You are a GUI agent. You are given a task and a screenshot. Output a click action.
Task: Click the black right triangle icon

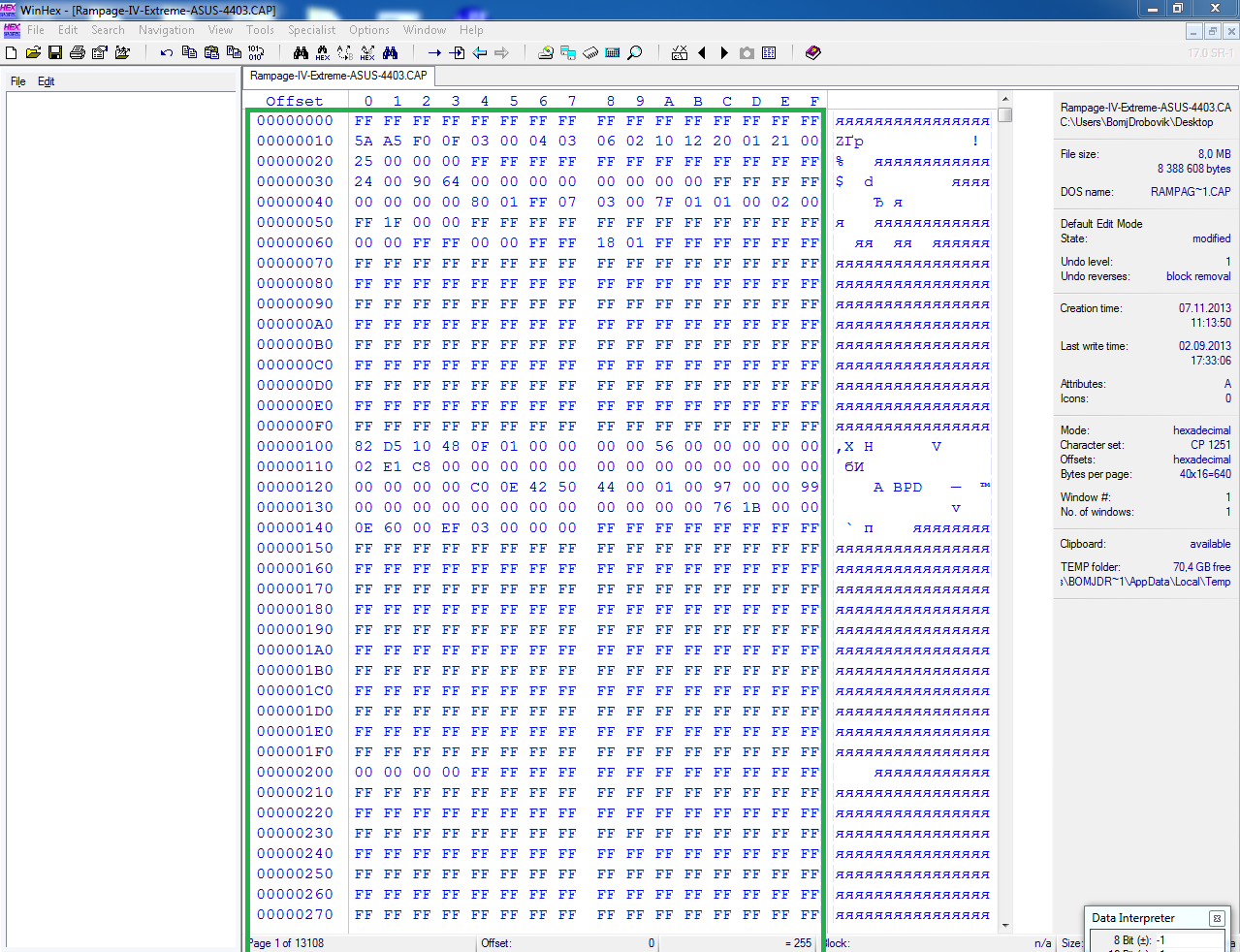pyautogui.click(x=724, y=52)
